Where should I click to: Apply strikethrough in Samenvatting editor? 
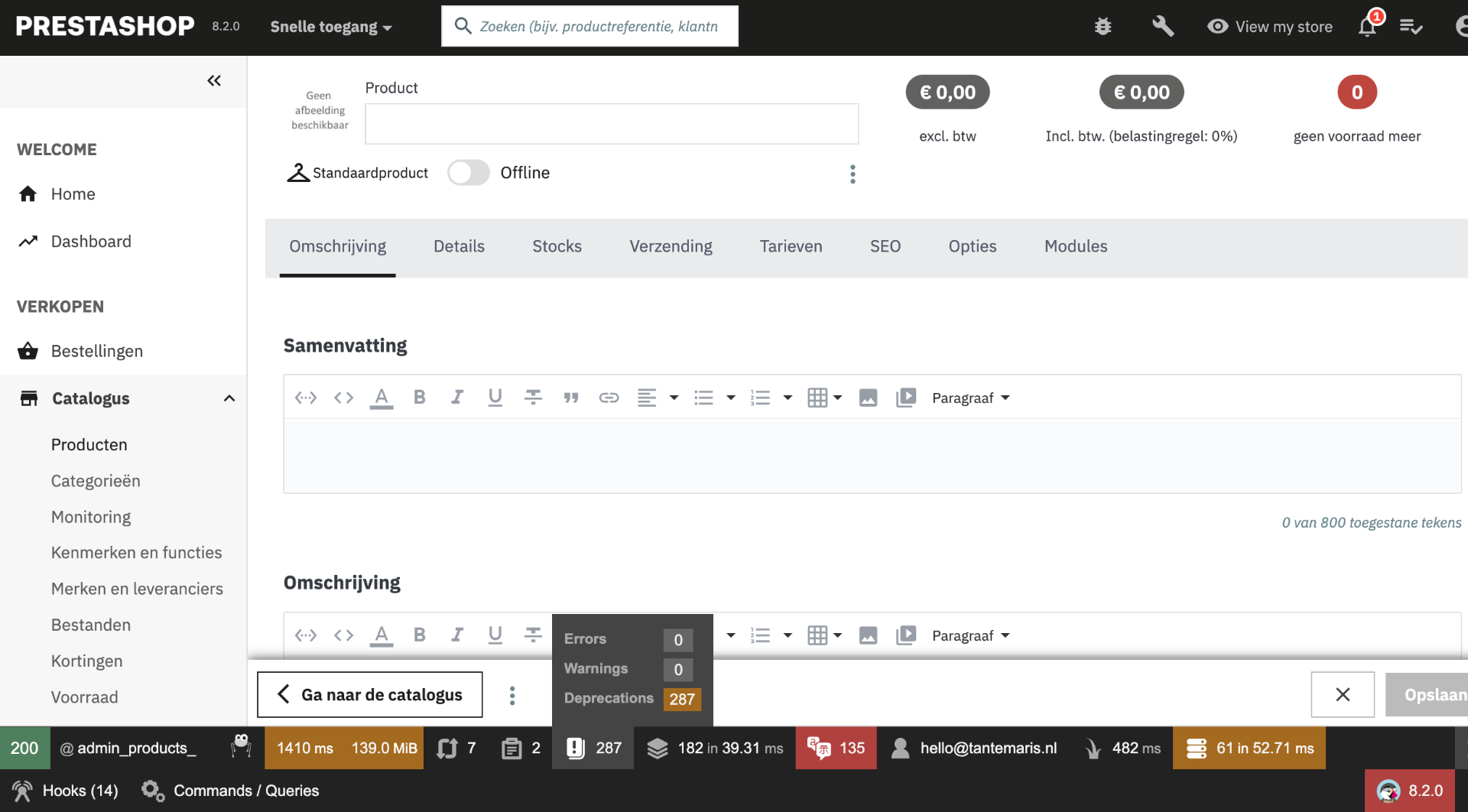(x=533, y=397)
